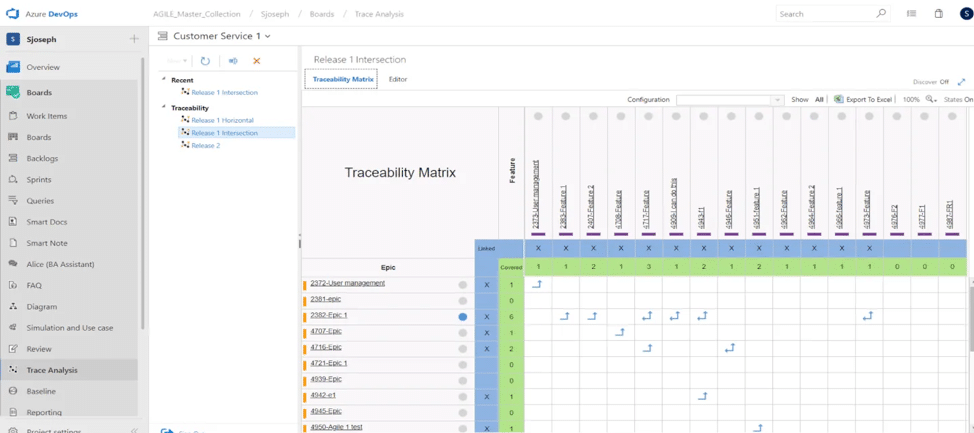The height and width of the screenshot is (433, 974).
Task: Open Backlogs page
Action: coord(42,158)
